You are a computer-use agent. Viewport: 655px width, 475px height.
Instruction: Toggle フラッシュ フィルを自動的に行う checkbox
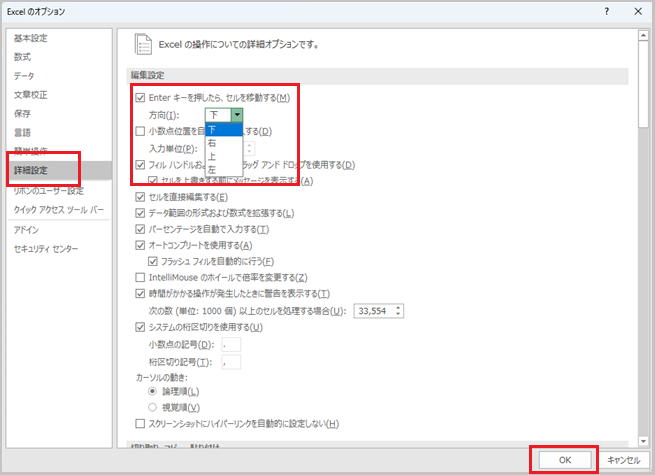152,262
